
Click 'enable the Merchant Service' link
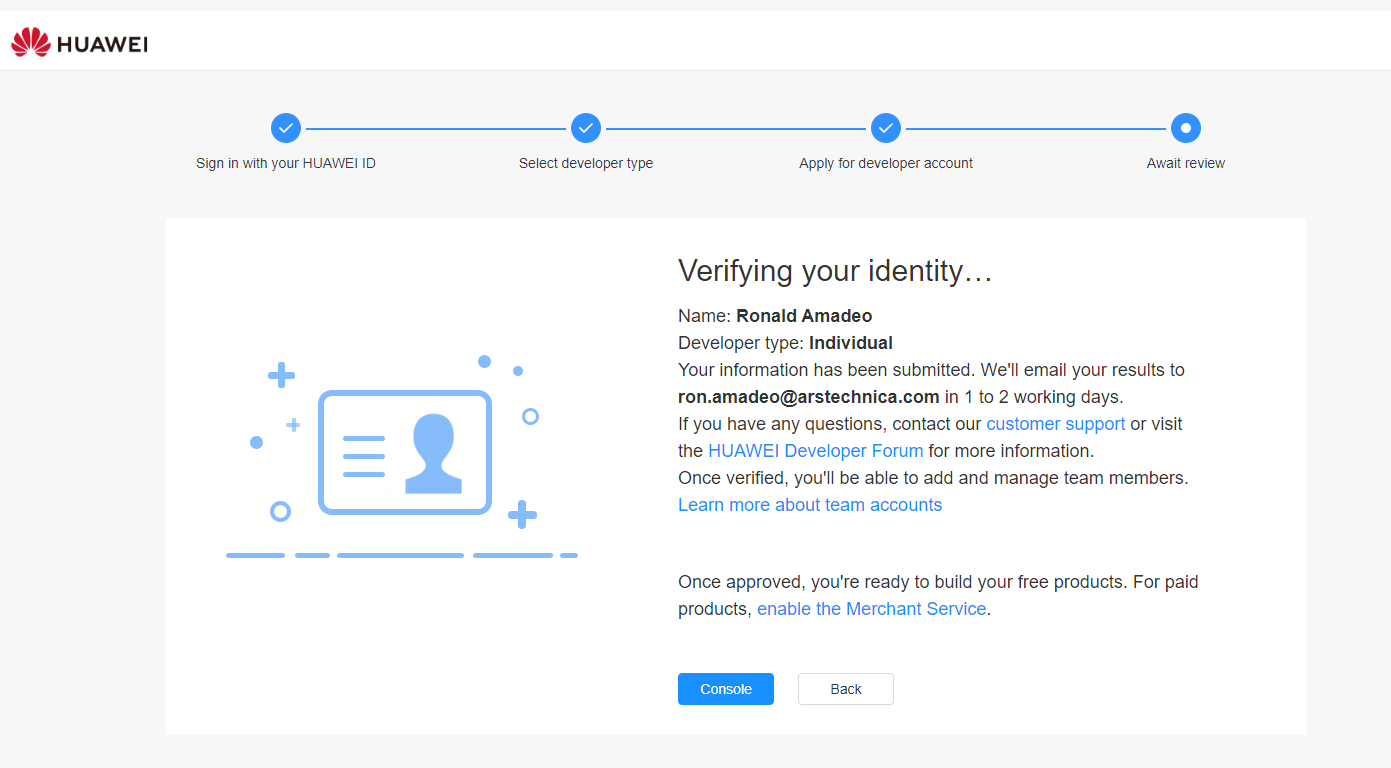coord(871,609)
